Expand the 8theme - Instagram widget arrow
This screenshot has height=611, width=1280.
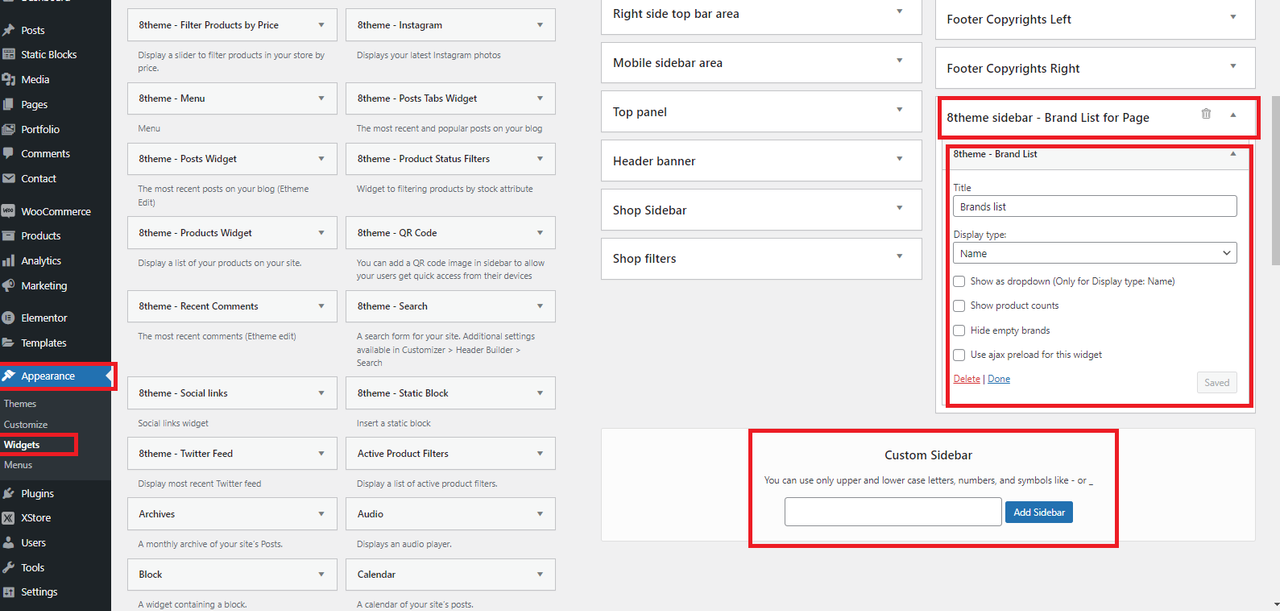540,25
